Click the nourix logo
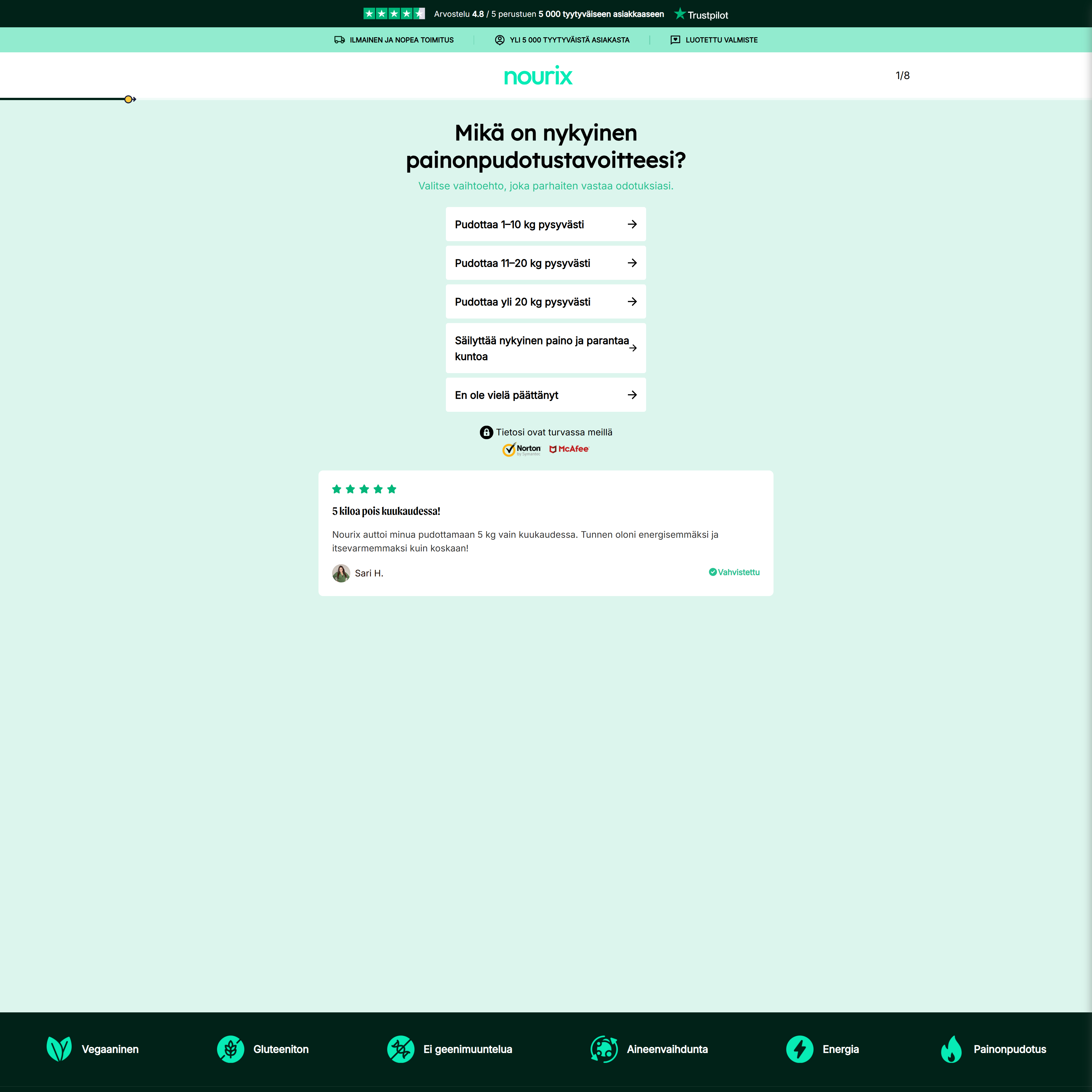This screenshot has width=1092, height=1092. coord(537,76)
